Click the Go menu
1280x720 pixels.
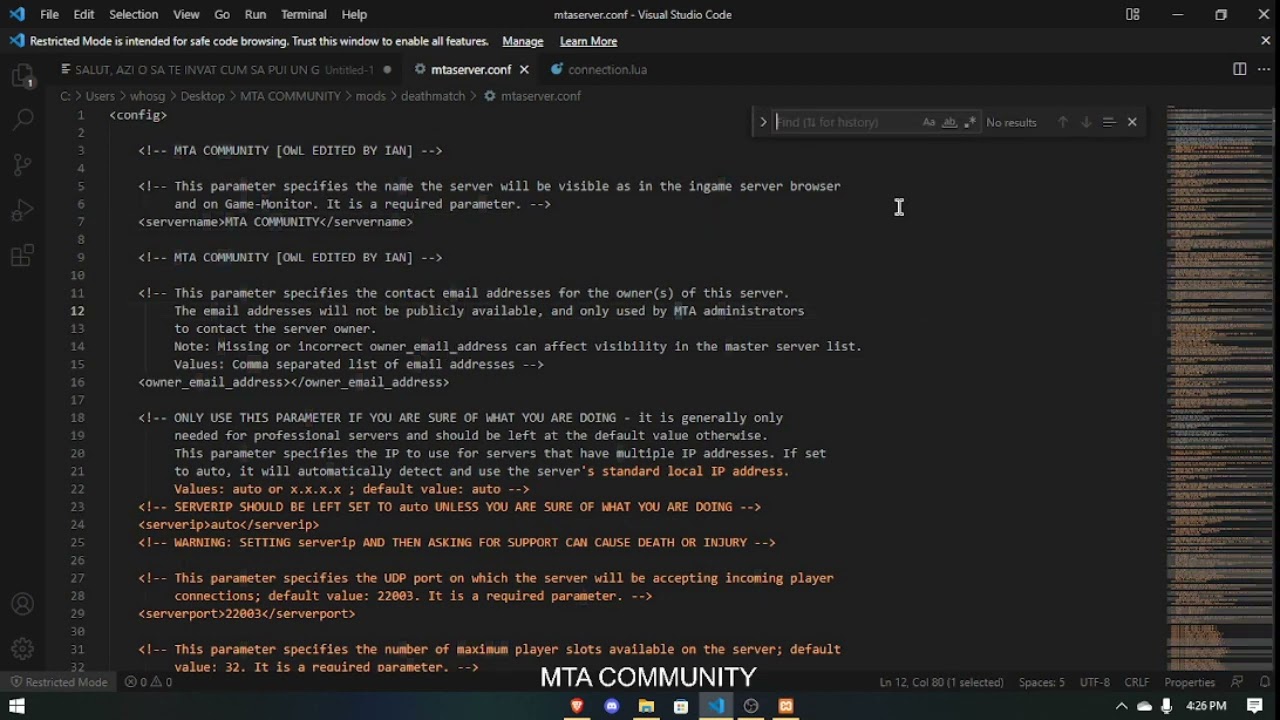(x=222, y=14)
